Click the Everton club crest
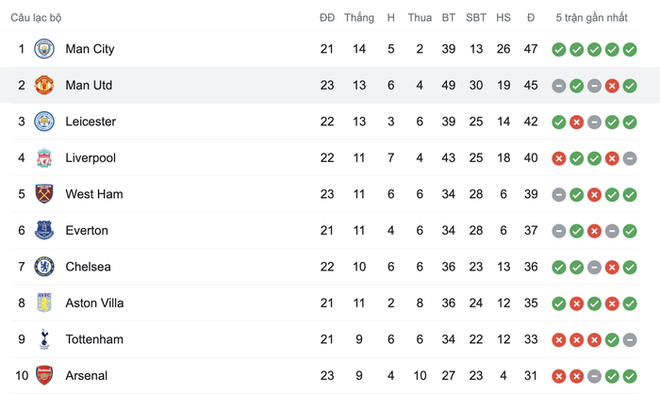 click(44, 230)
